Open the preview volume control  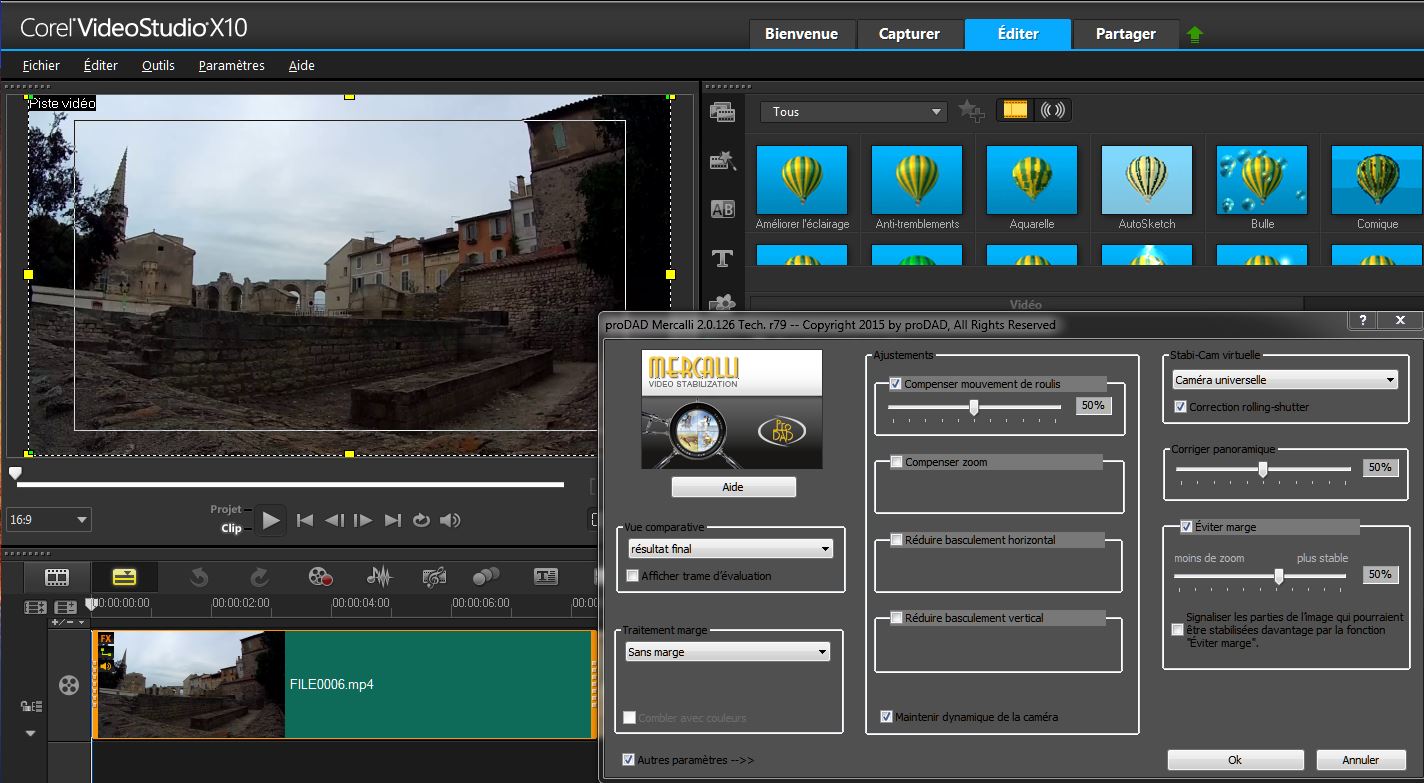450,520
